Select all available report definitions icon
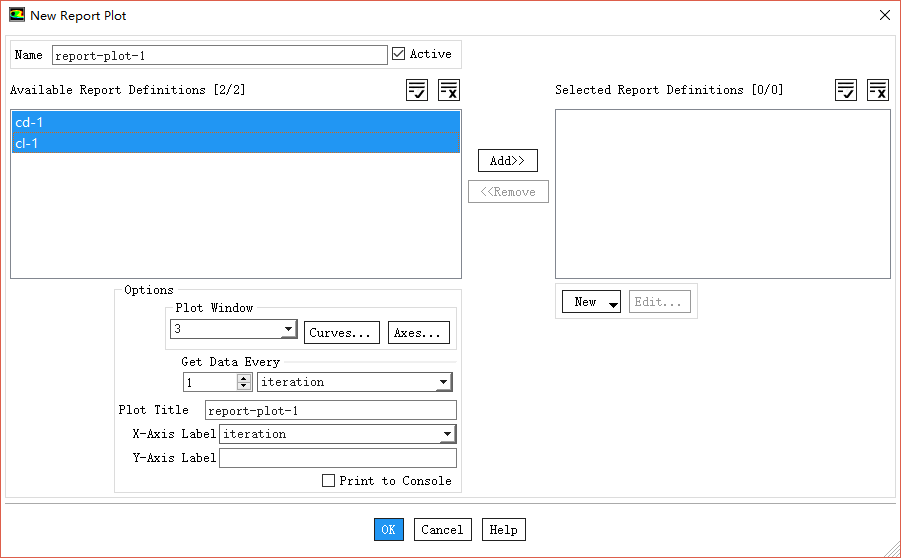The image size is (901, 558). tap(417, 91)
